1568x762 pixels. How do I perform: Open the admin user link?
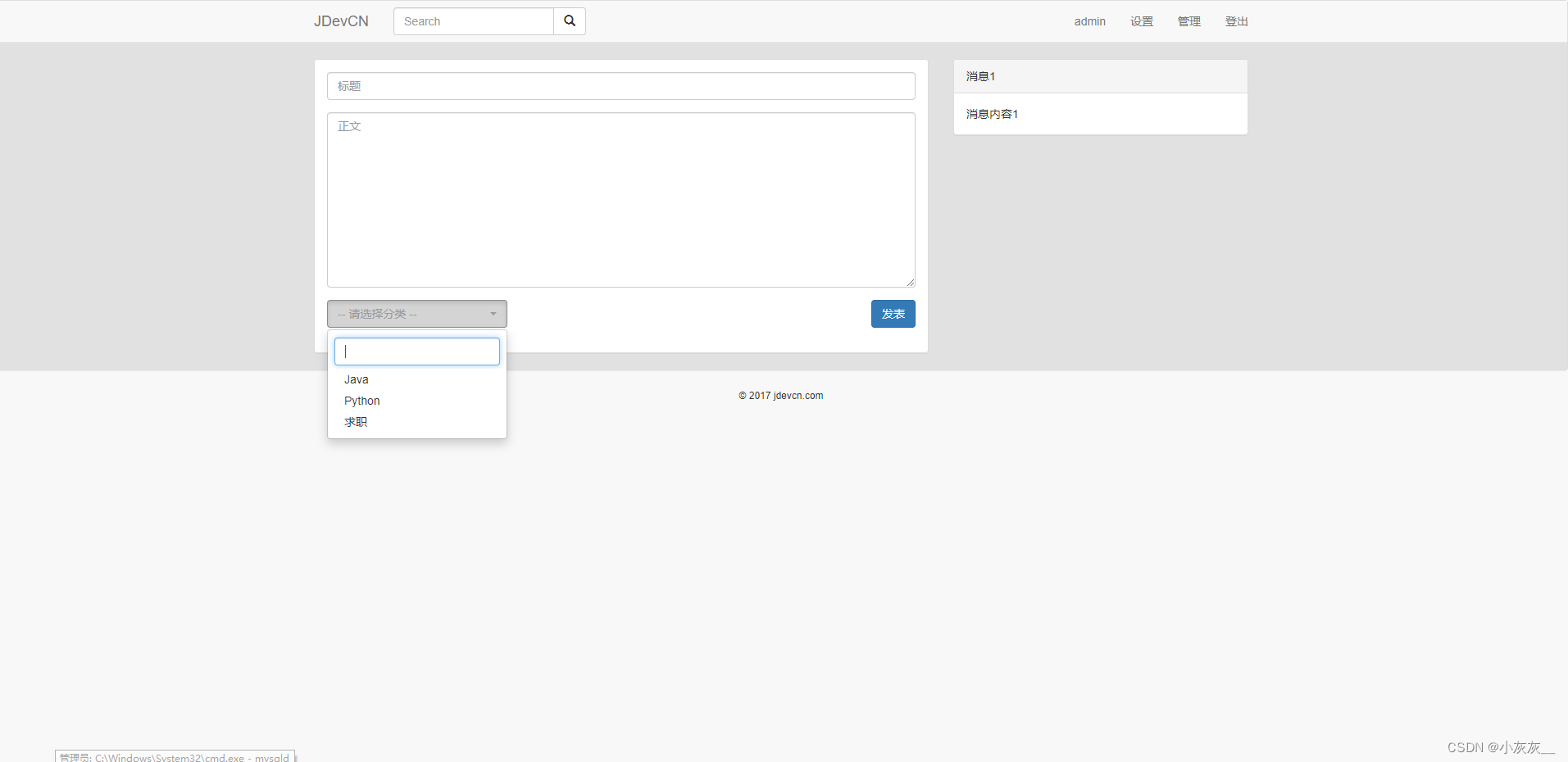[1089, 21]
